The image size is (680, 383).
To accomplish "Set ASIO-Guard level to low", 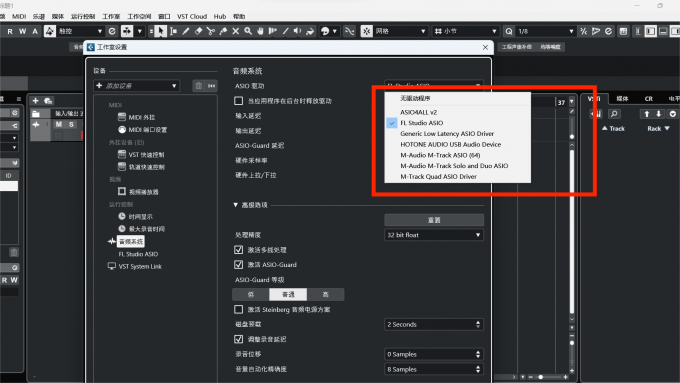I will pos(251,295).
